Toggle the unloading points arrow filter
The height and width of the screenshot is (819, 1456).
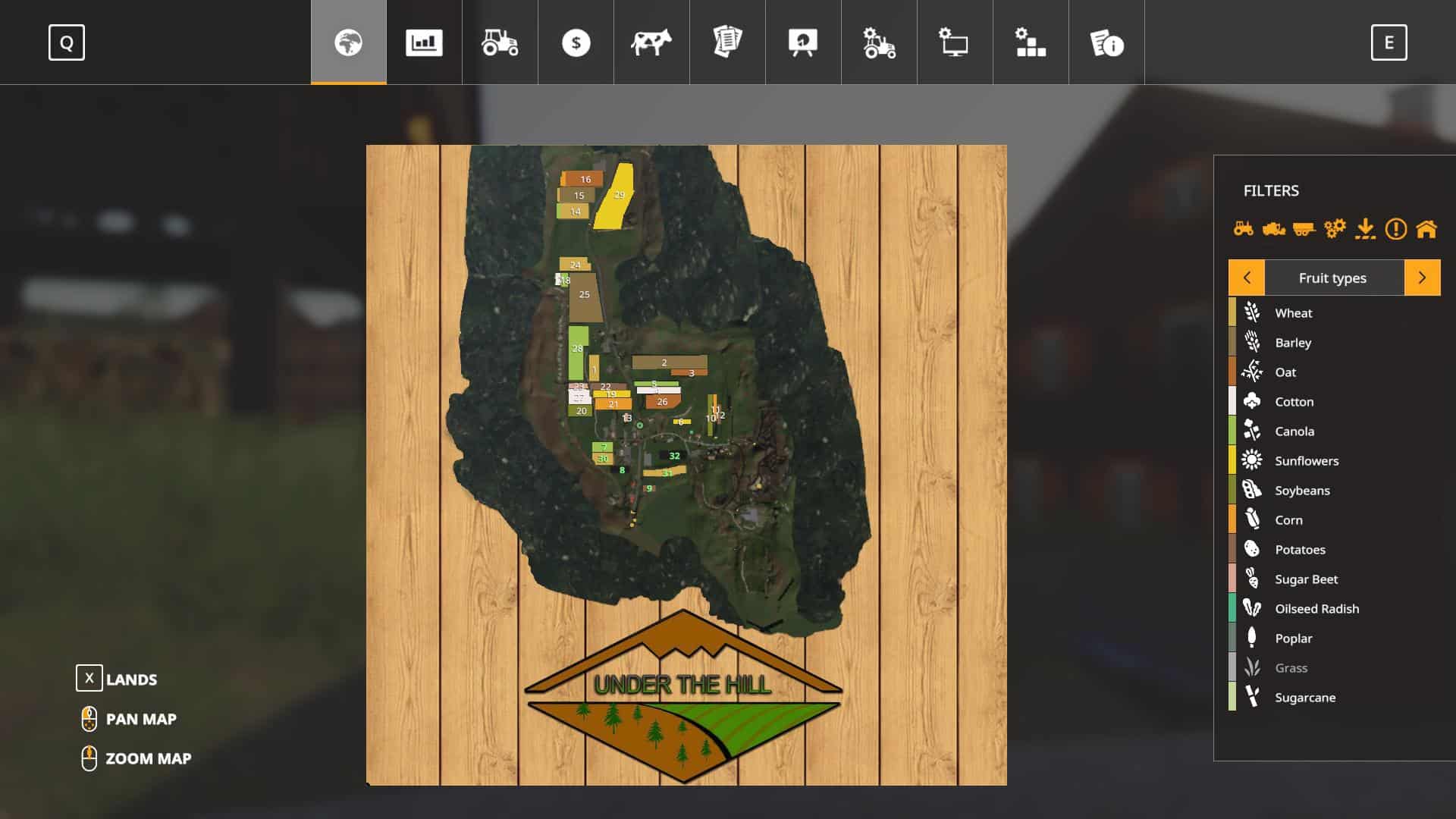click(1365, 228)
